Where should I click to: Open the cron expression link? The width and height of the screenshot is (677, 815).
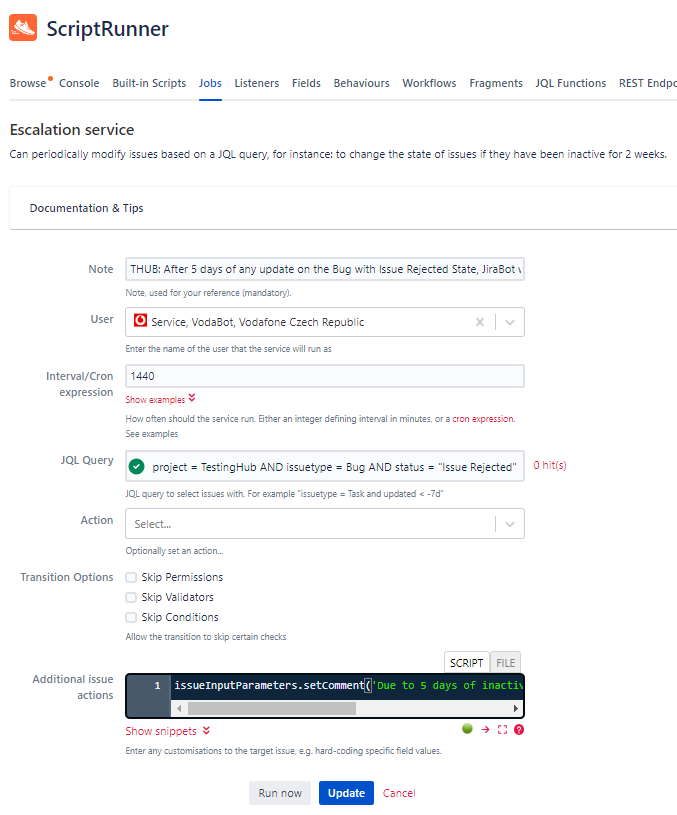[483, 419]
